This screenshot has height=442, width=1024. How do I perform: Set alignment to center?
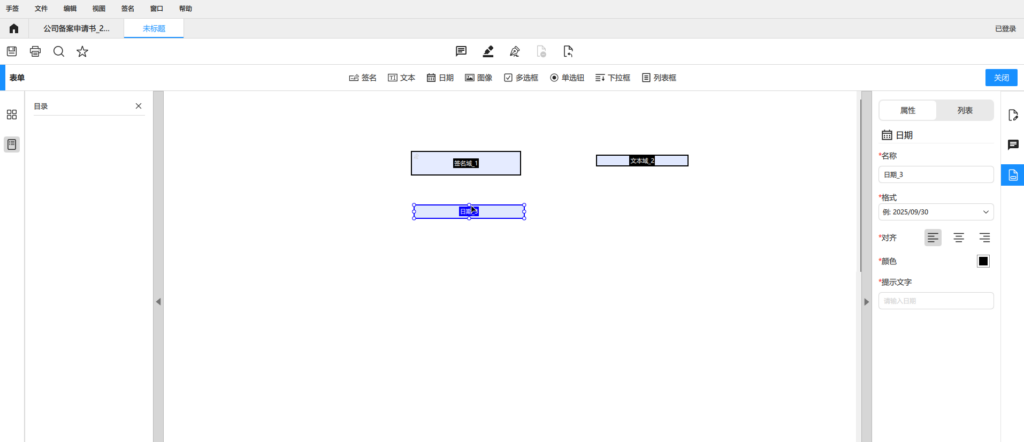(x=958, y=237)
